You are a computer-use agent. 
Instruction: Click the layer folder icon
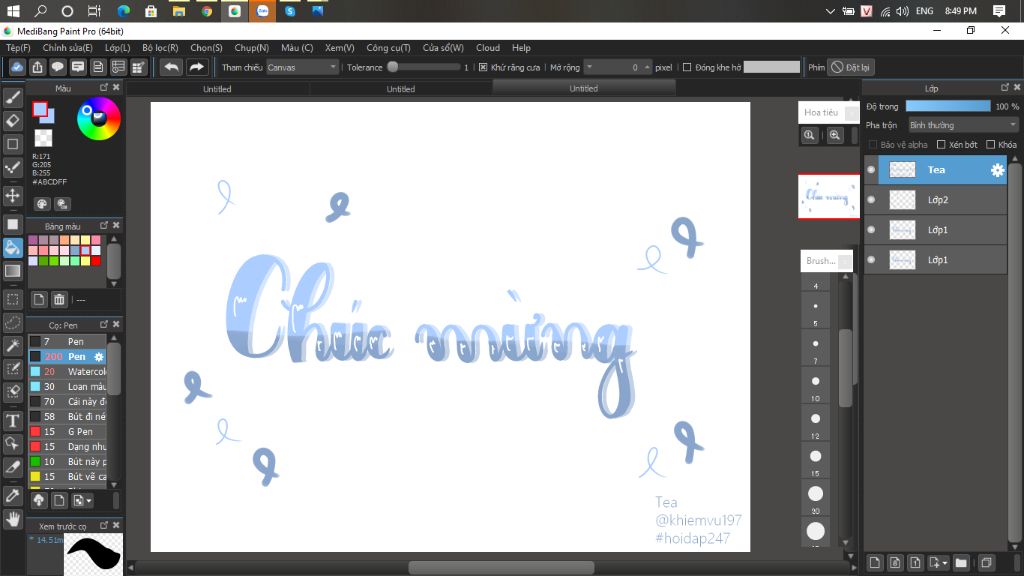pyautogui.click(x=961, y=562)
